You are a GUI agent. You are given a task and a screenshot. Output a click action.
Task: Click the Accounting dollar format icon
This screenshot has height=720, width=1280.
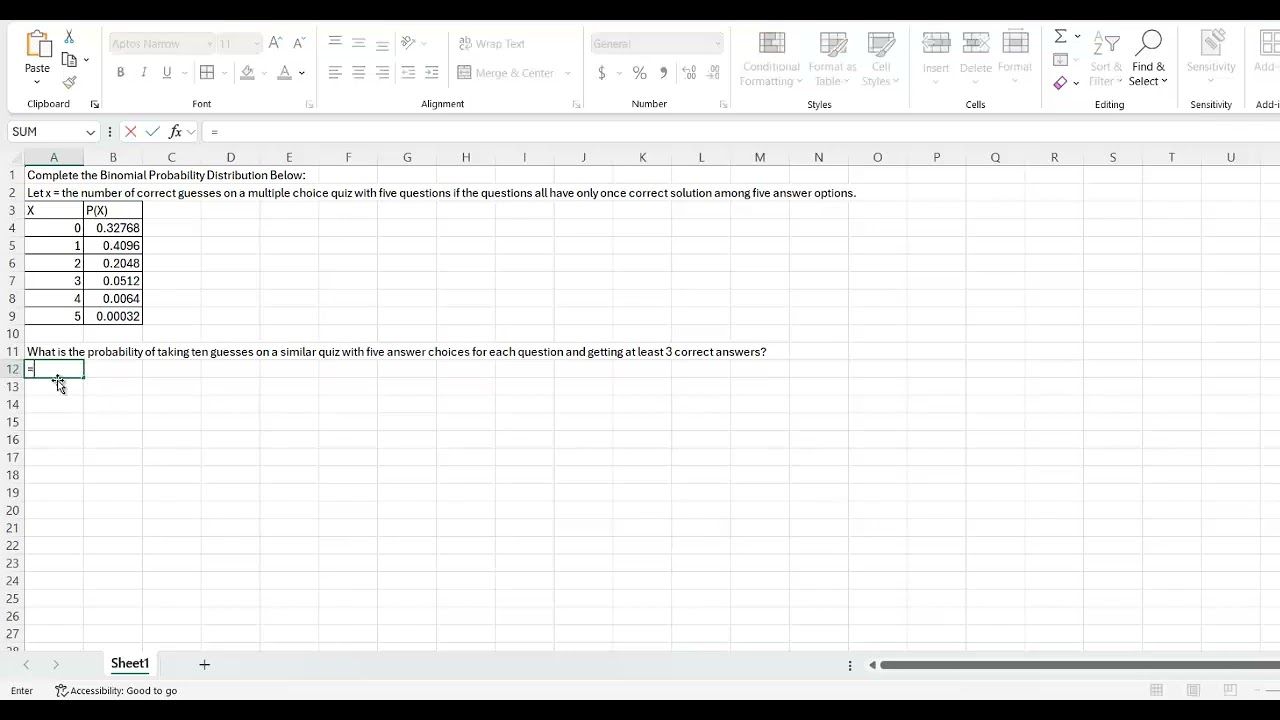pyautogui.click(x=602, y=73)
